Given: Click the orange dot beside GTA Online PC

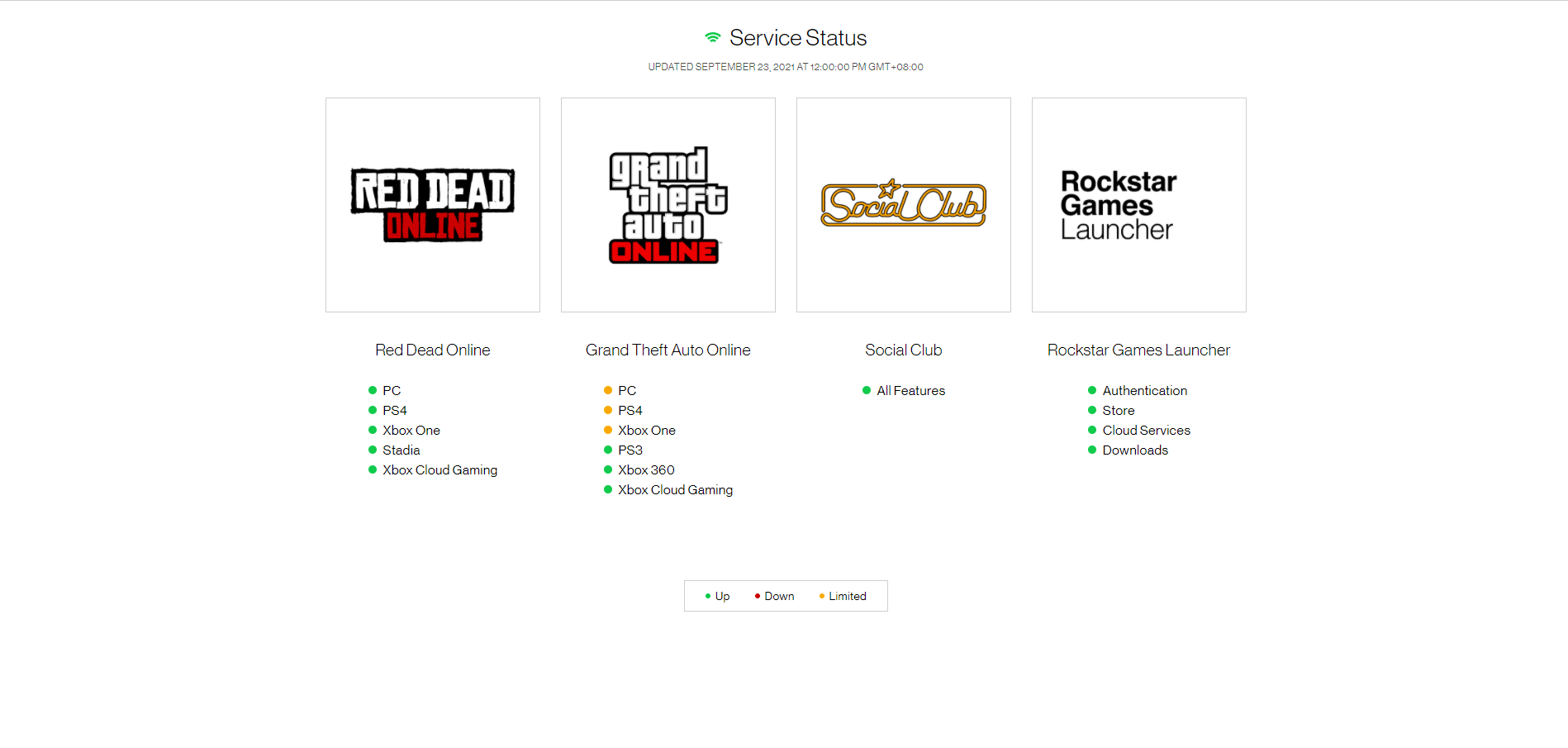Looking at the screenshot, I should pyautogui.click(x=608, y=390).
